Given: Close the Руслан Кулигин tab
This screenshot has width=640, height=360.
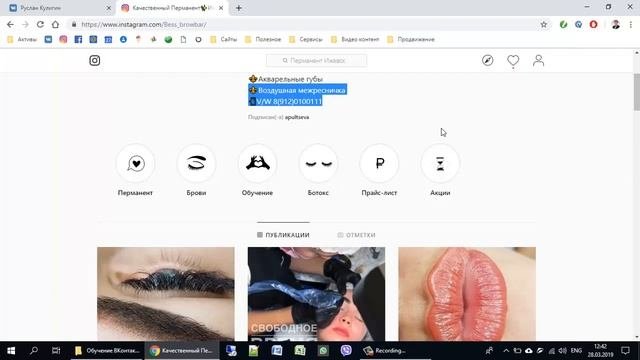Looking at the screenshot, I should click(x=109, y=8).
